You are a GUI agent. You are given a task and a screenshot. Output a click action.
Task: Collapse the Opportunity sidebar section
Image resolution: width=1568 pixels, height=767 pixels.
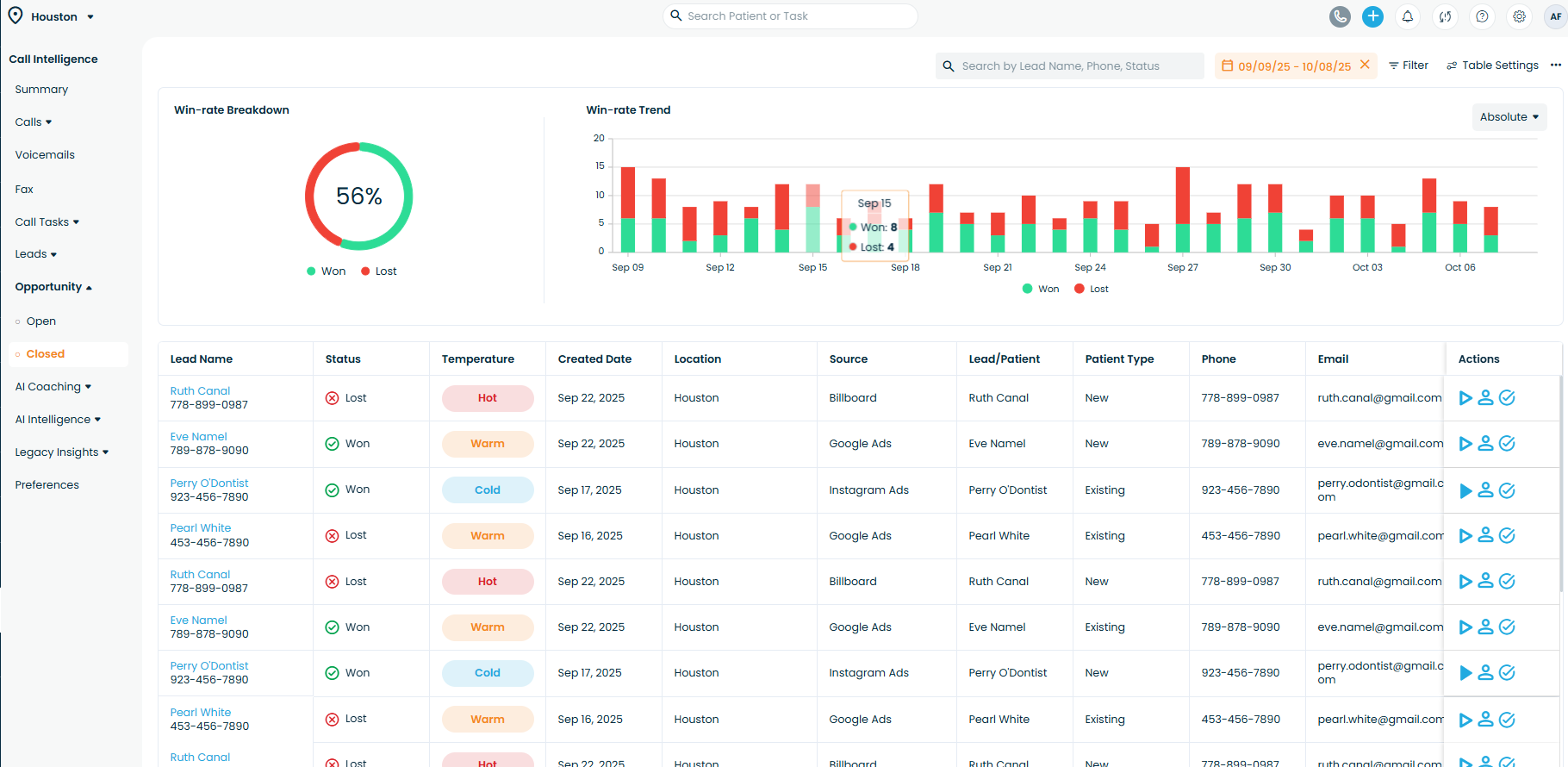point(53,287)
